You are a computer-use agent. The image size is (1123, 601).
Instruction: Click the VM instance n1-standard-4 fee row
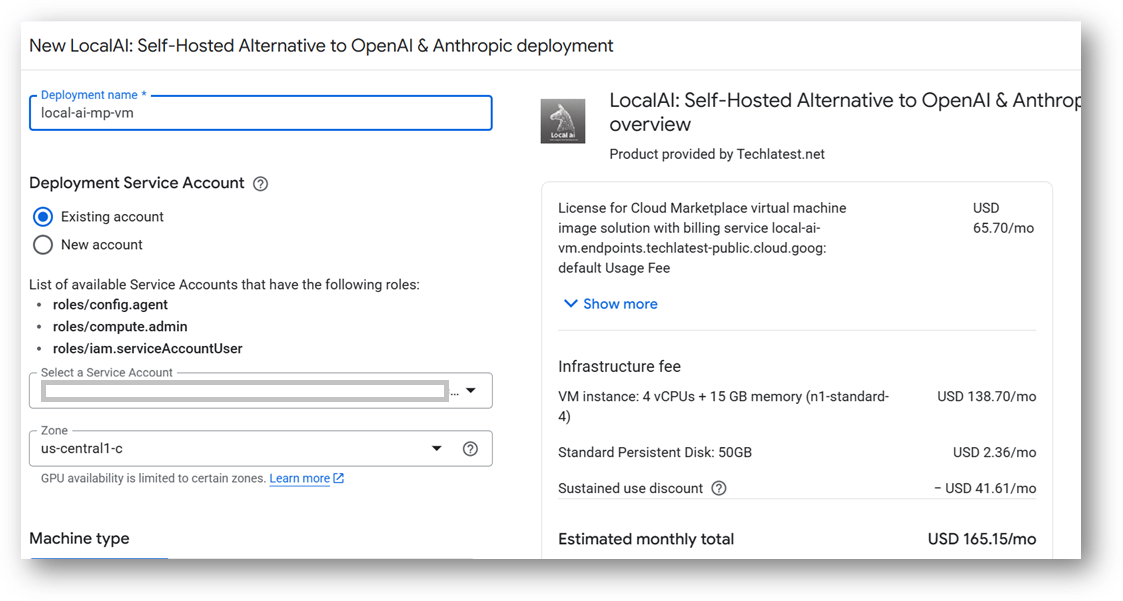pyautogui.click(x=797, y=406)
